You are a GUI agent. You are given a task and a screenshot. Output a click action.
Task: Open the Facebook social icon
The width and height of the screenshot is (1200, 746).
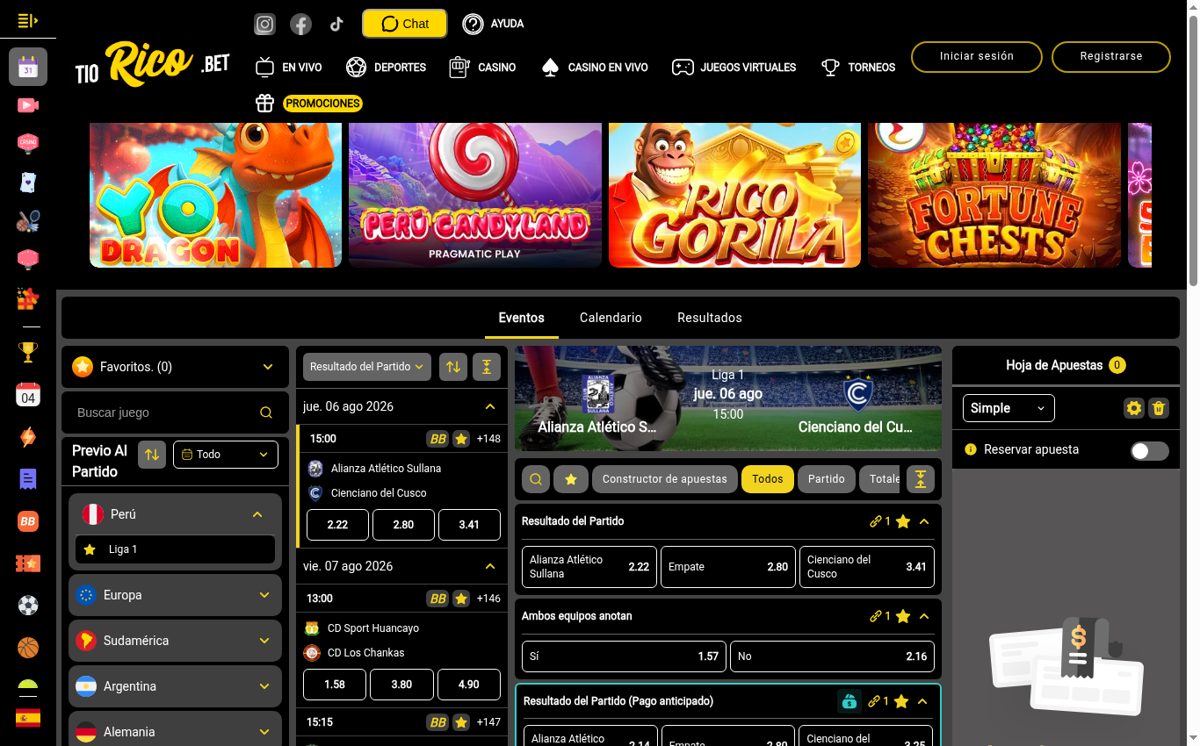coord(300,24)
